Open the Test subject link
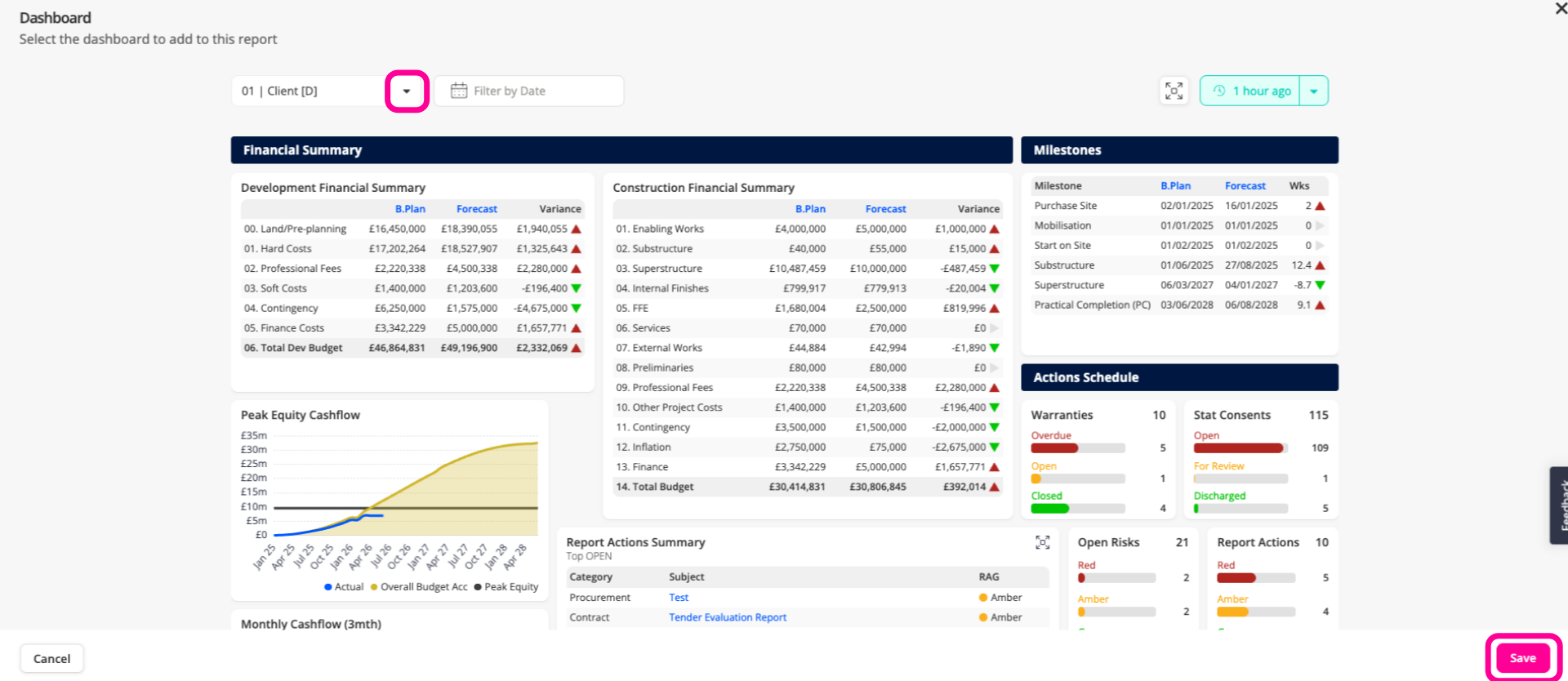 pos(679,598)
